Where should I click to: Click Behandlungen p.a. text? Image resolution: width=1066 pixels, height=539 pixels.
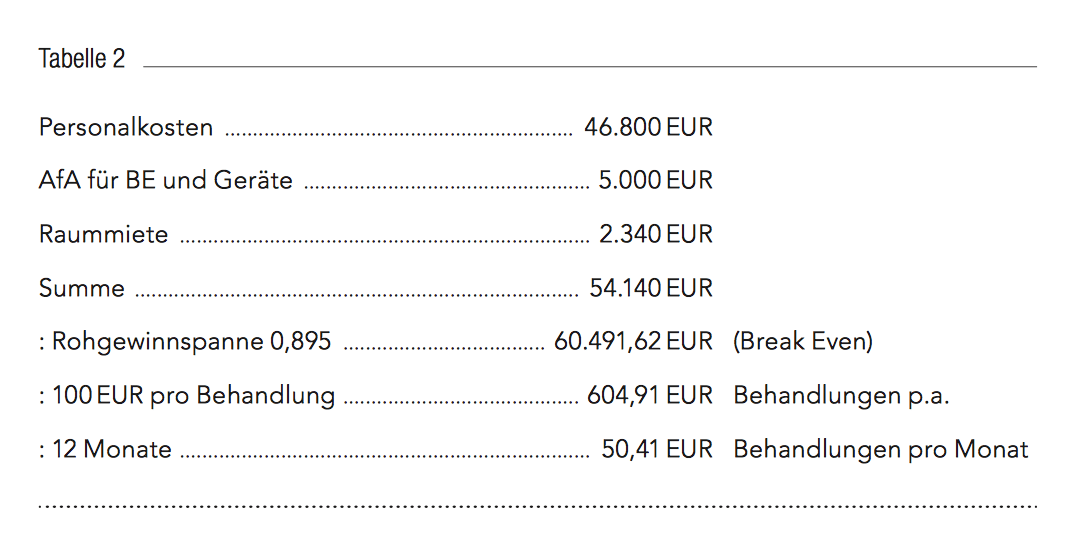[841, 395]
